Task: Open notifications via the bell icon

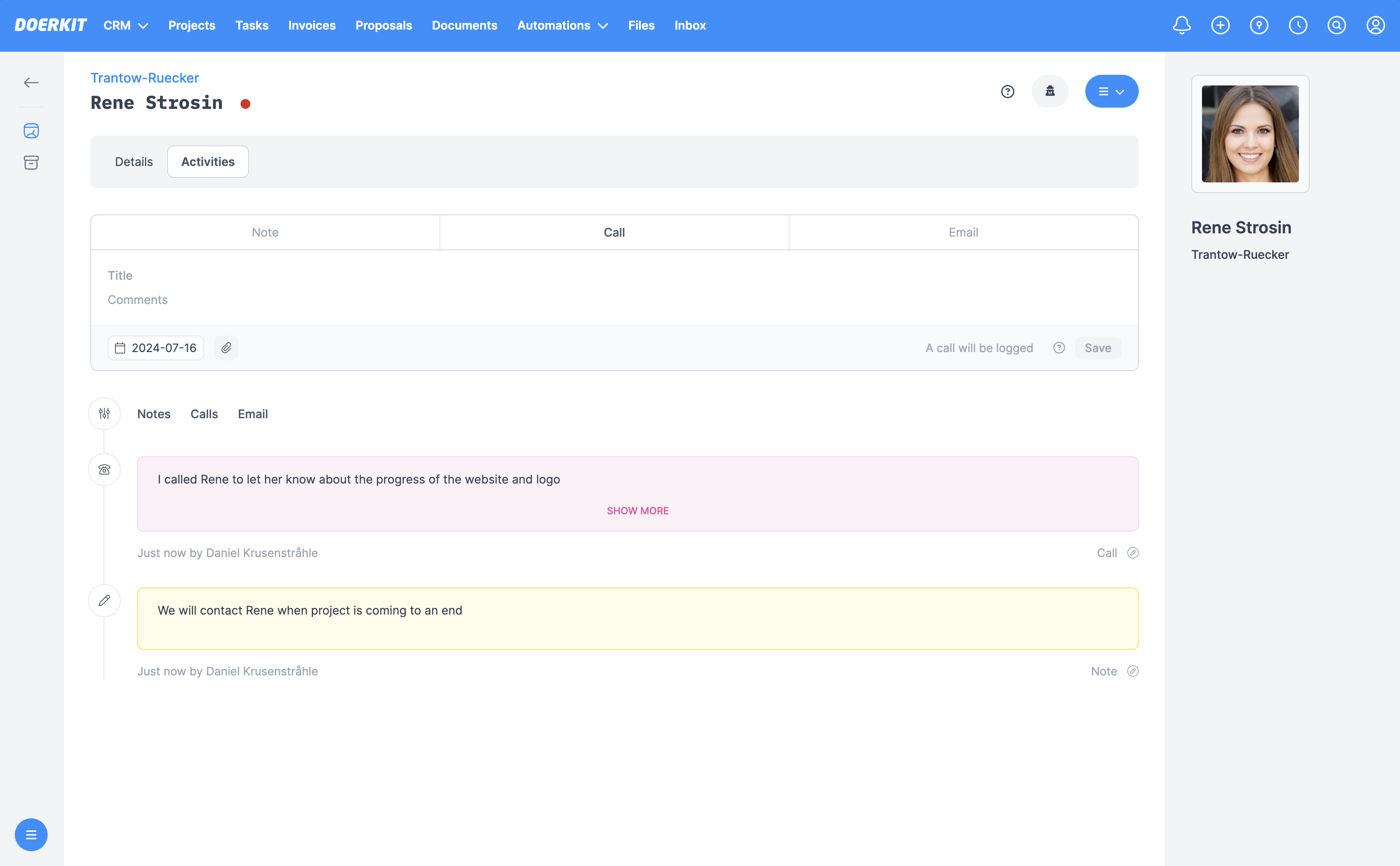Action: (1181, 25)
